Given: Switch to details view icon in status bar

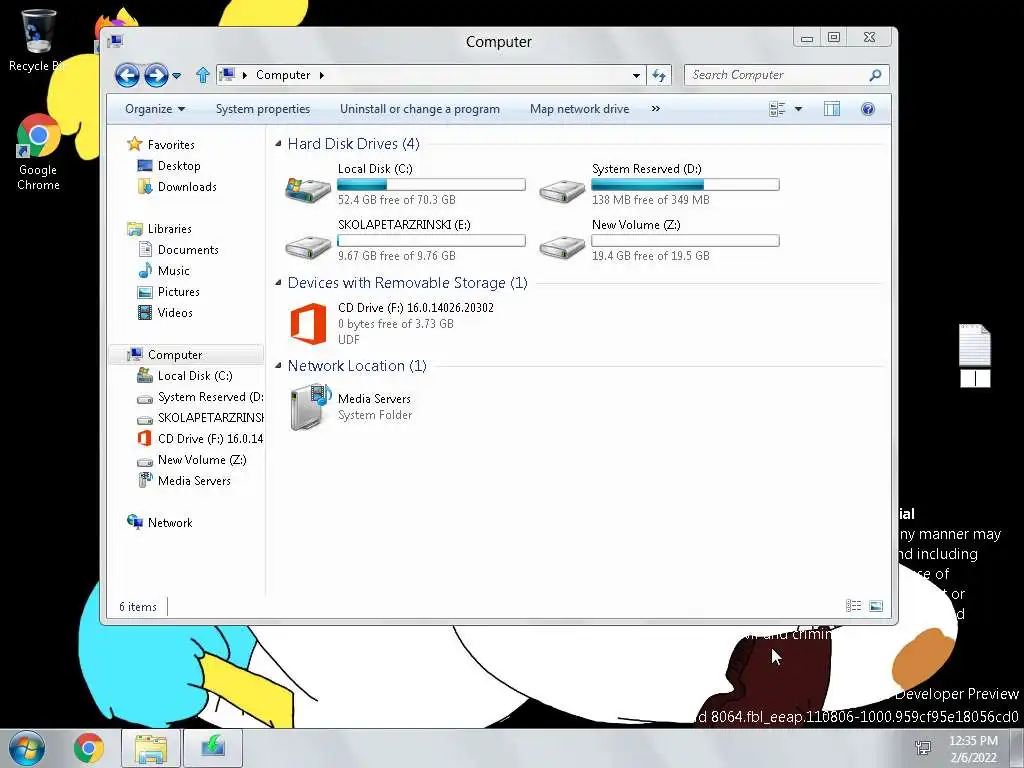Looking at the screenshot, I should 854,606.
